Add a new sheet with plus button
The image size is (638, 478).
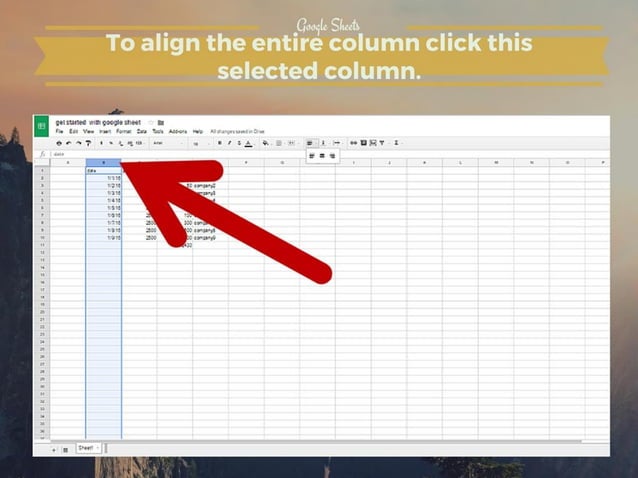coord(54,450)
